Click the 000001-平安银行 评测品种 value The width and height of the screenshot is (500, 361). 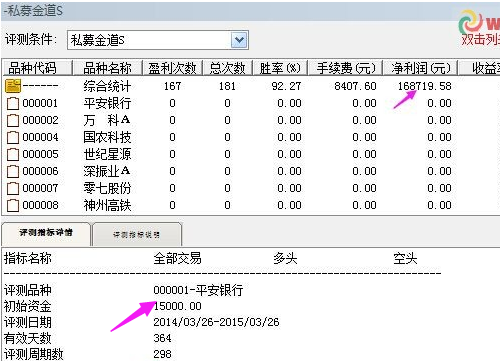(x=198, y=290)
